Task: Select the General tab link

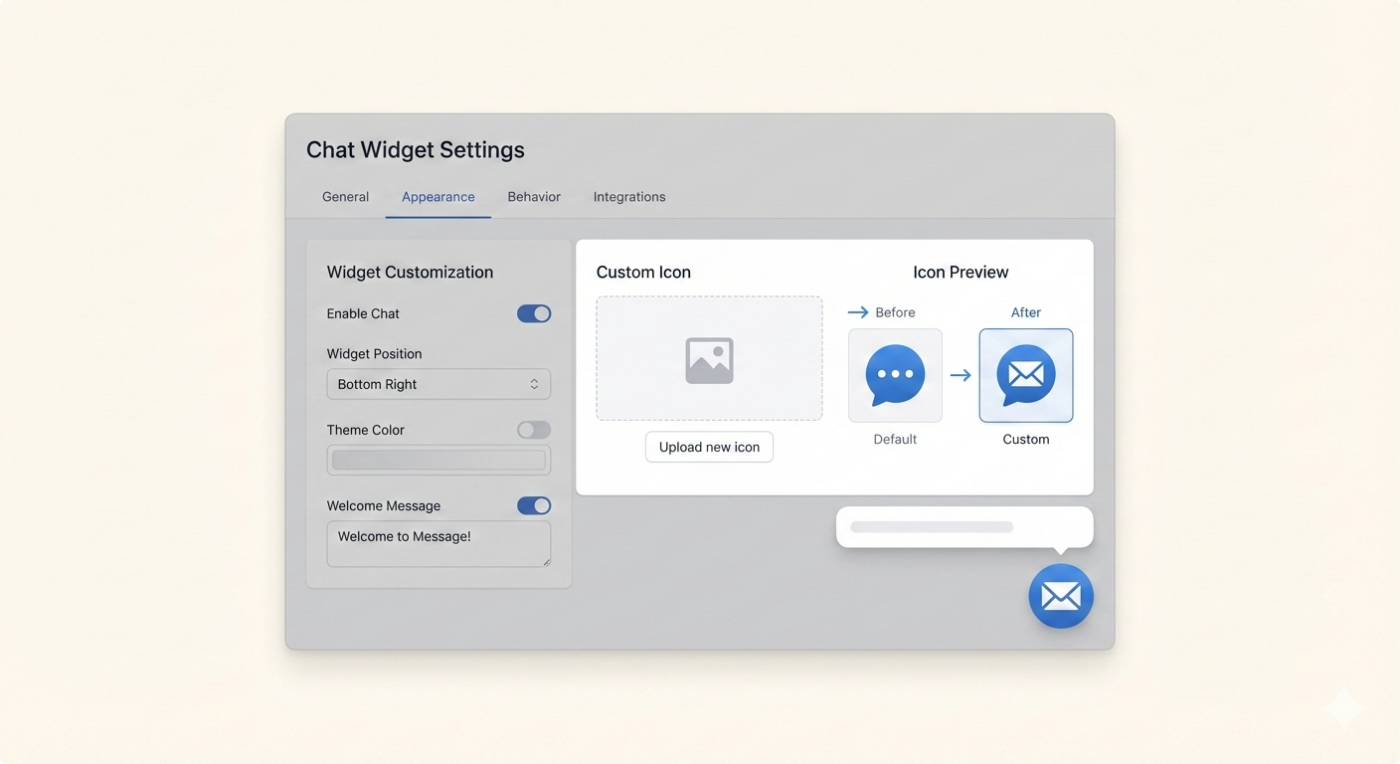Action: coord(345,196)
